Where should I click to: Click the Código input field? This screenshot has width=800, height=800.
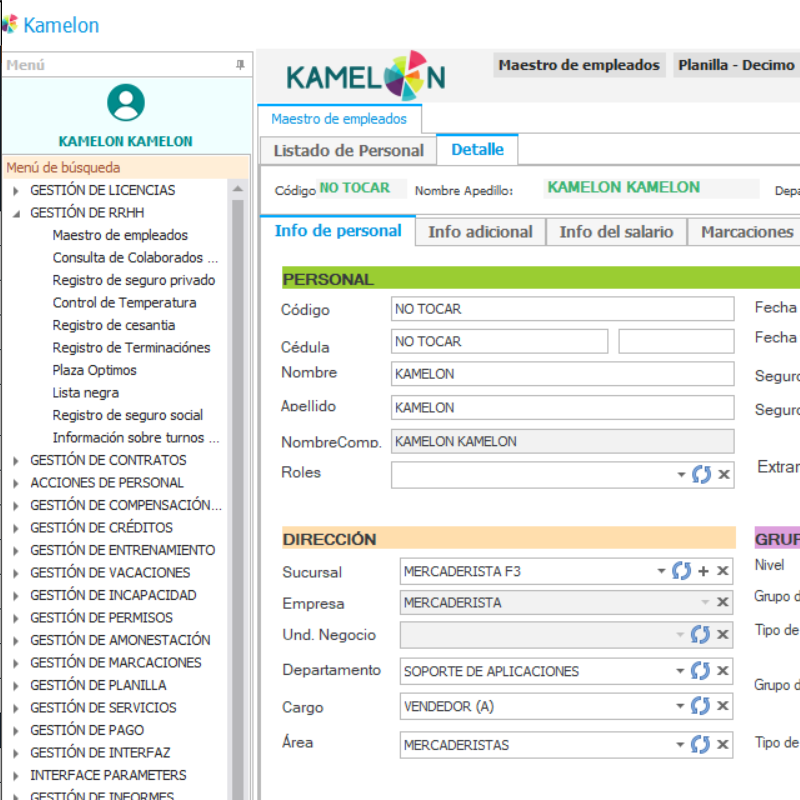click(x=563, y=309)
